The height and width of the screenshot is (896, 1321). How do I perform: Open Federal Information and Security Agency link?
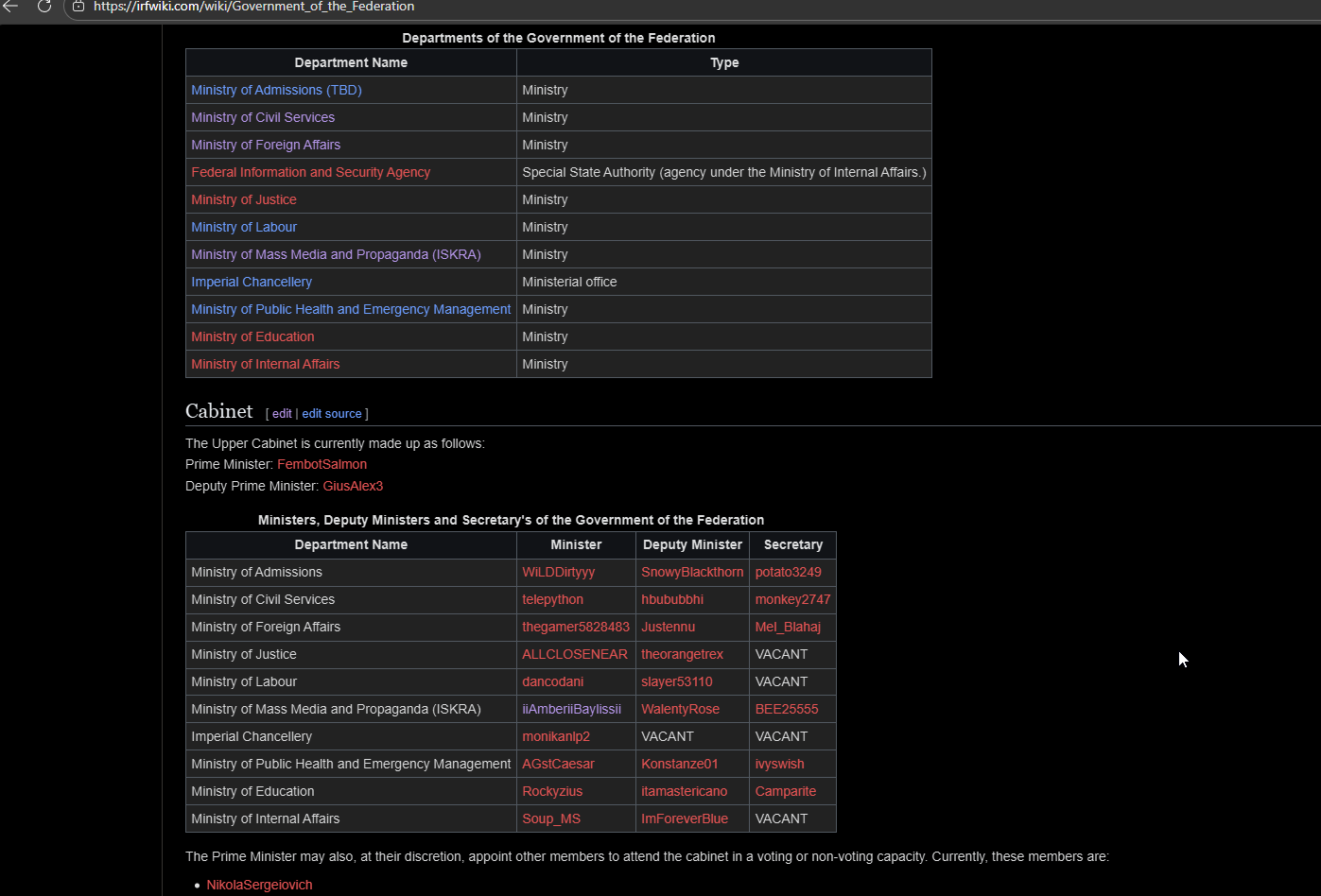coord(310,172)
